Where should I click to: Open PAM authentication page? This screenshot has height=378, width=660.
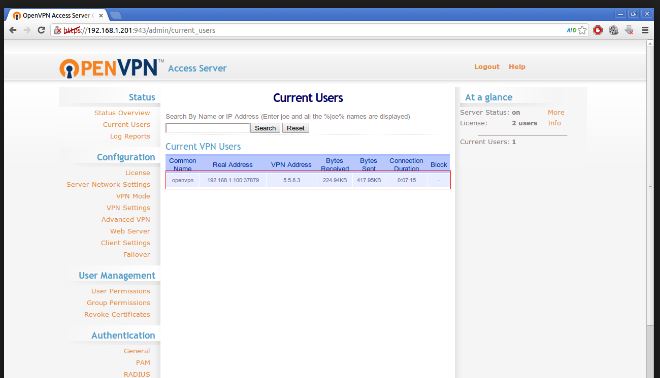(x=143, y=362)
